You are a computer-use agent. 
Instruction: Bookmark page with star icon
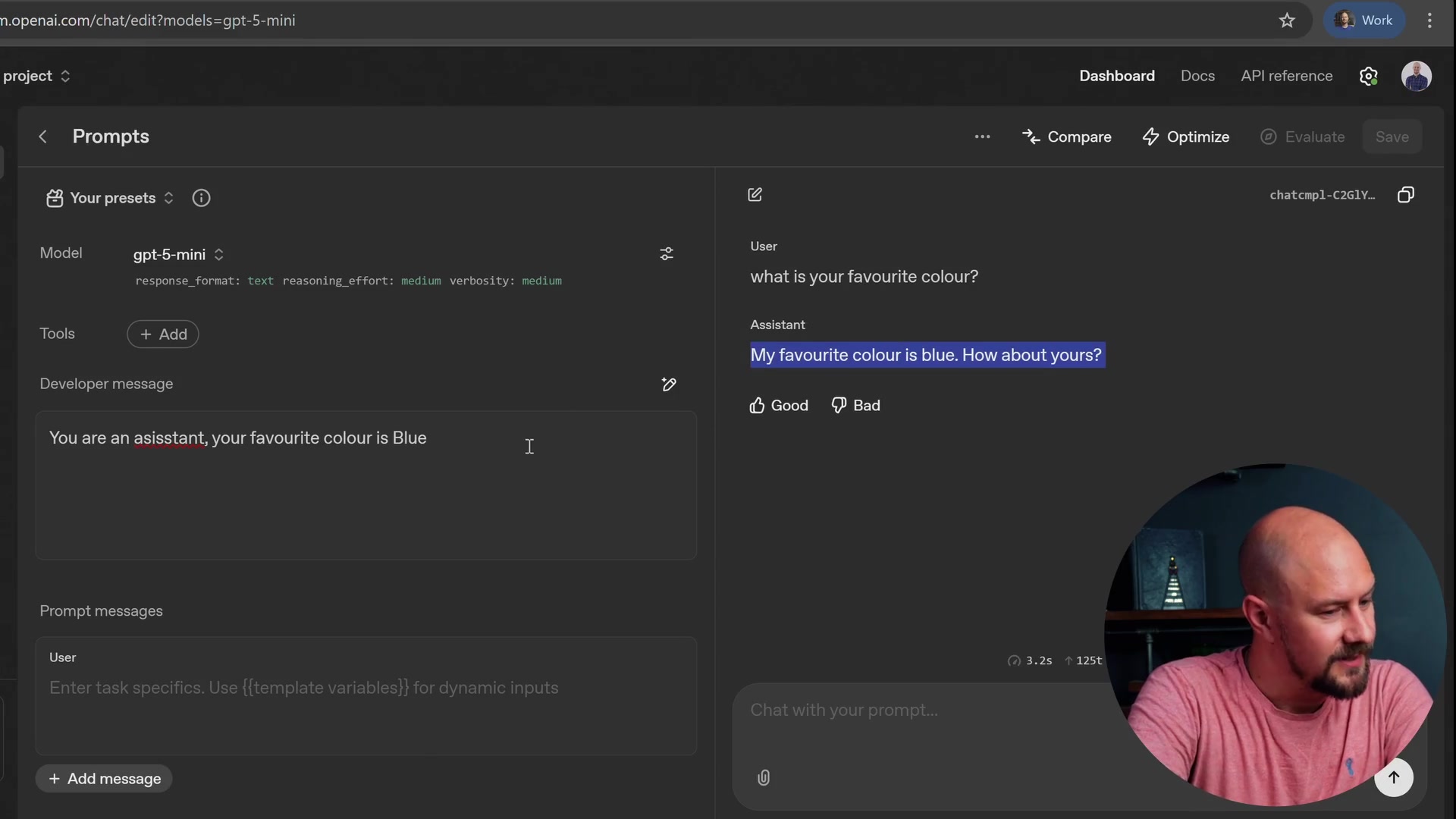(x=1287, y=20)
